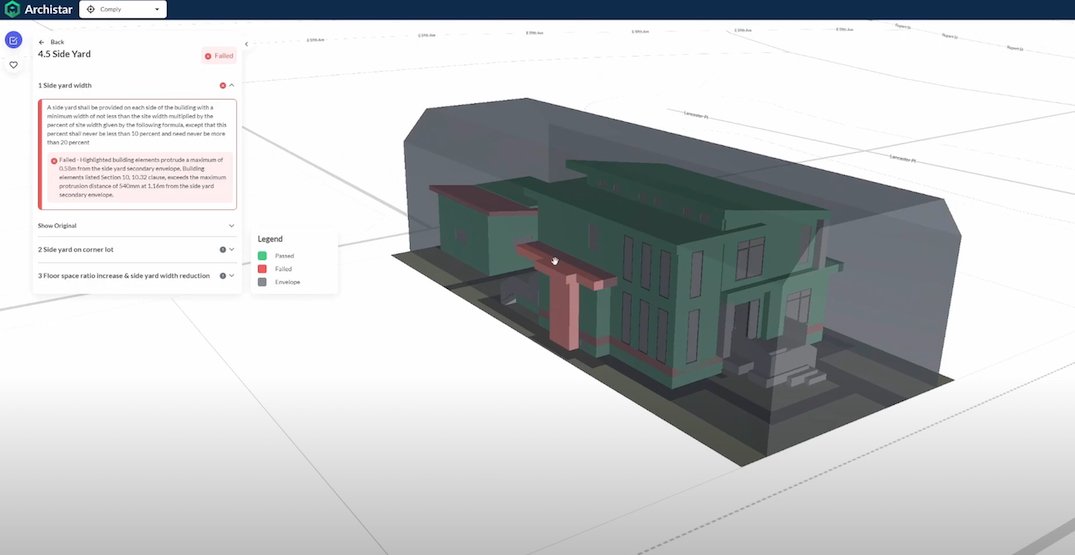The image size is (1075, 555).
Task: Click info icon for Side yard on corner lot
Action: tap(222, 249)
